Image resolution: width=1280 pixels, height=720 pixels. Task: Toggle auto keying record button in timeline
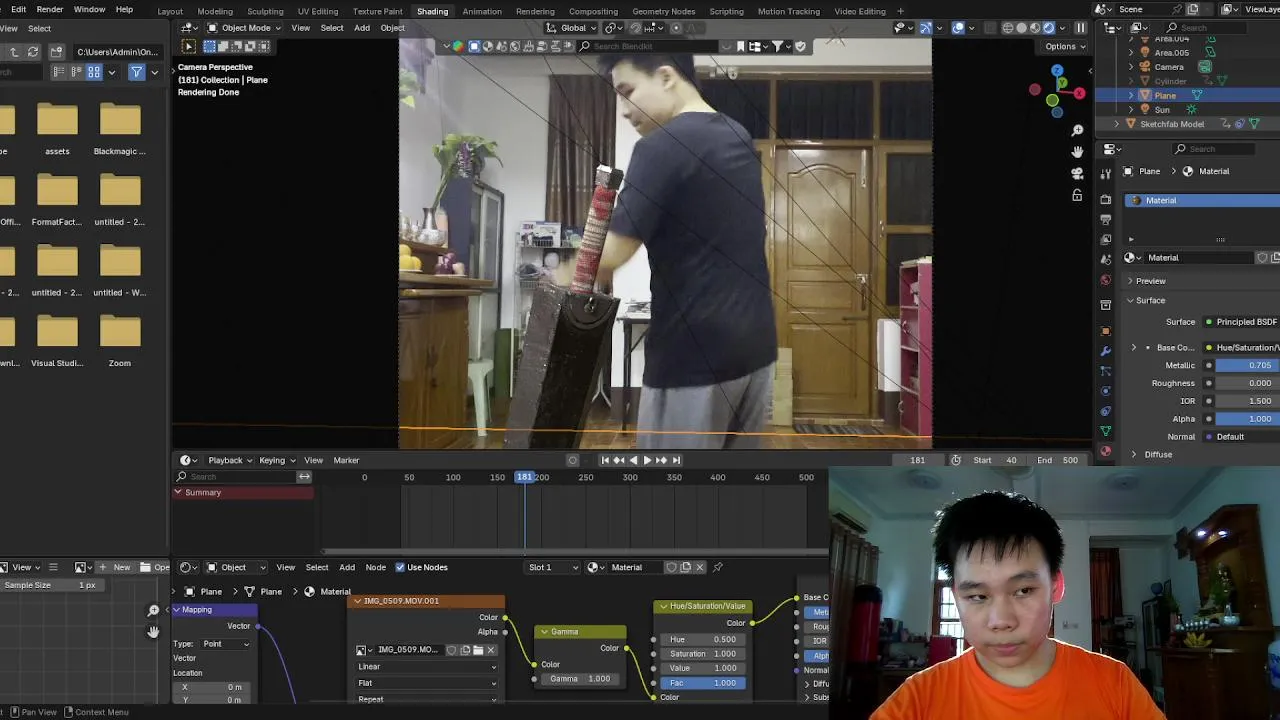573,460
